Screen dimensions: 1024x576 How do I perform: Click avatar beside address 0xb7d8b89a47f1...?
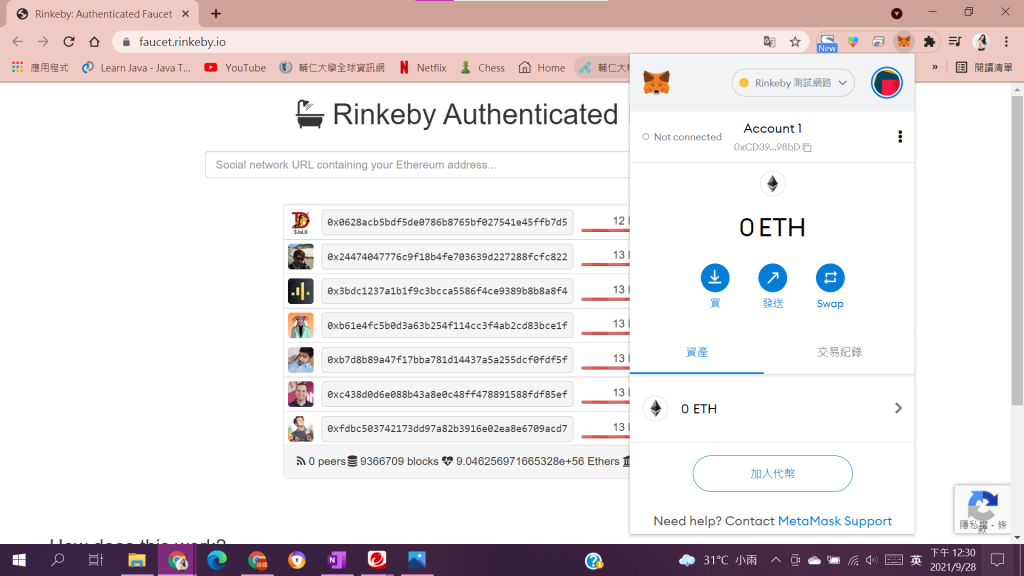pyautogui.click(x=300, y=360)
